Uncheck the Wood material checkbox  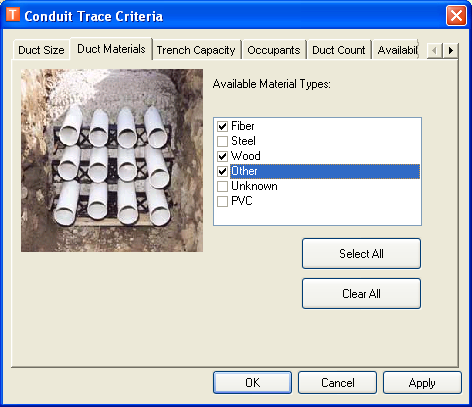tap(222, 156)
